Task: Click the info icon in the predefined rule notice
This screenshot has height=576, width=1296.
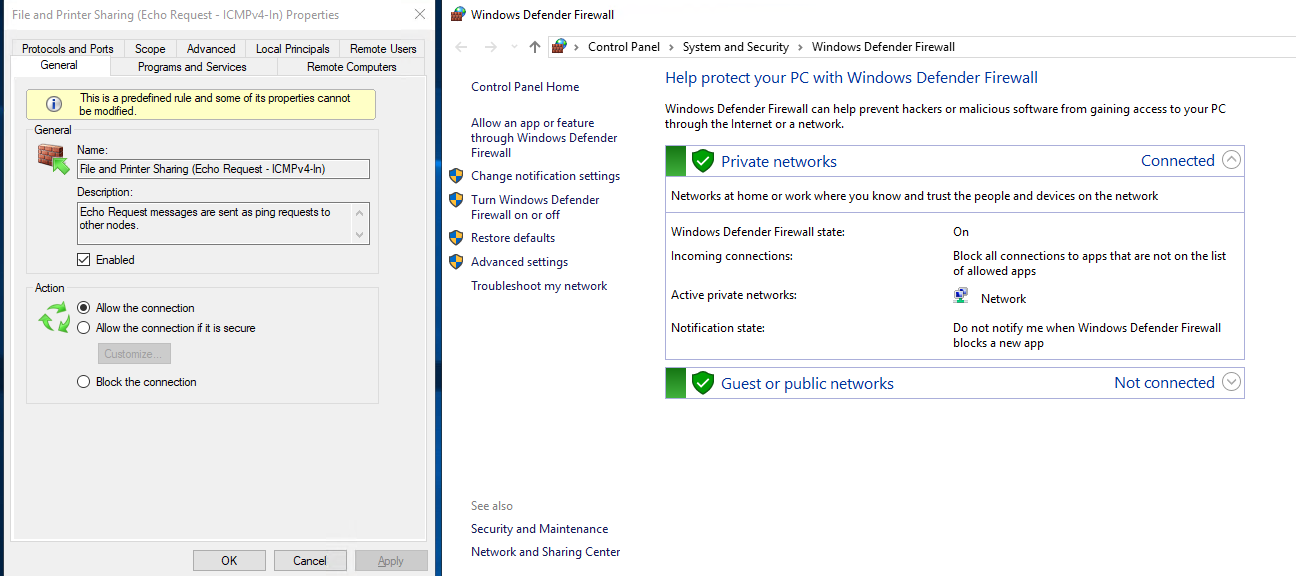Action: click(x=54, y=104)
